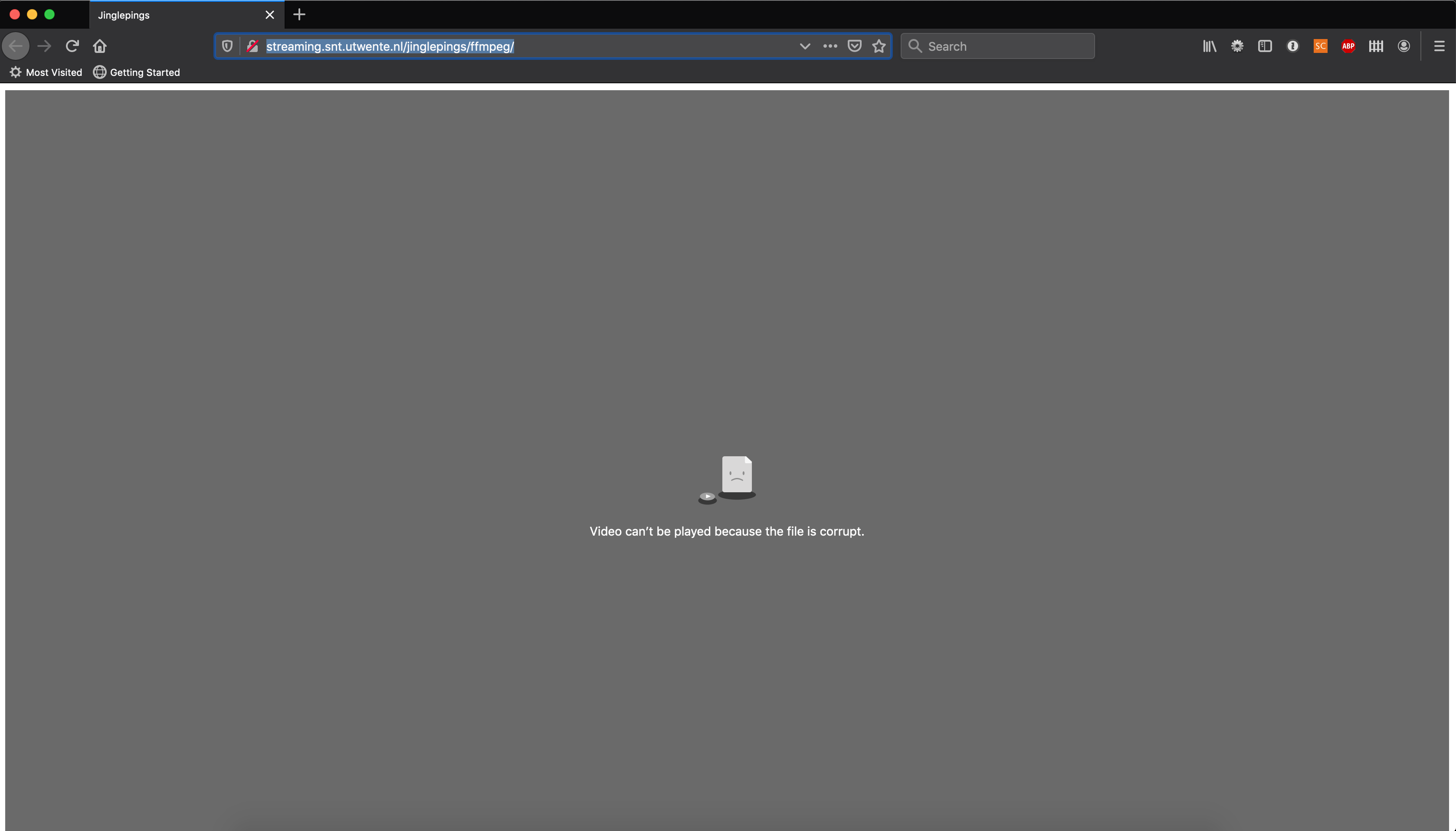Open the hamburger application menu
Screen dimensions: 1456x831
[x=1439, y=46]
